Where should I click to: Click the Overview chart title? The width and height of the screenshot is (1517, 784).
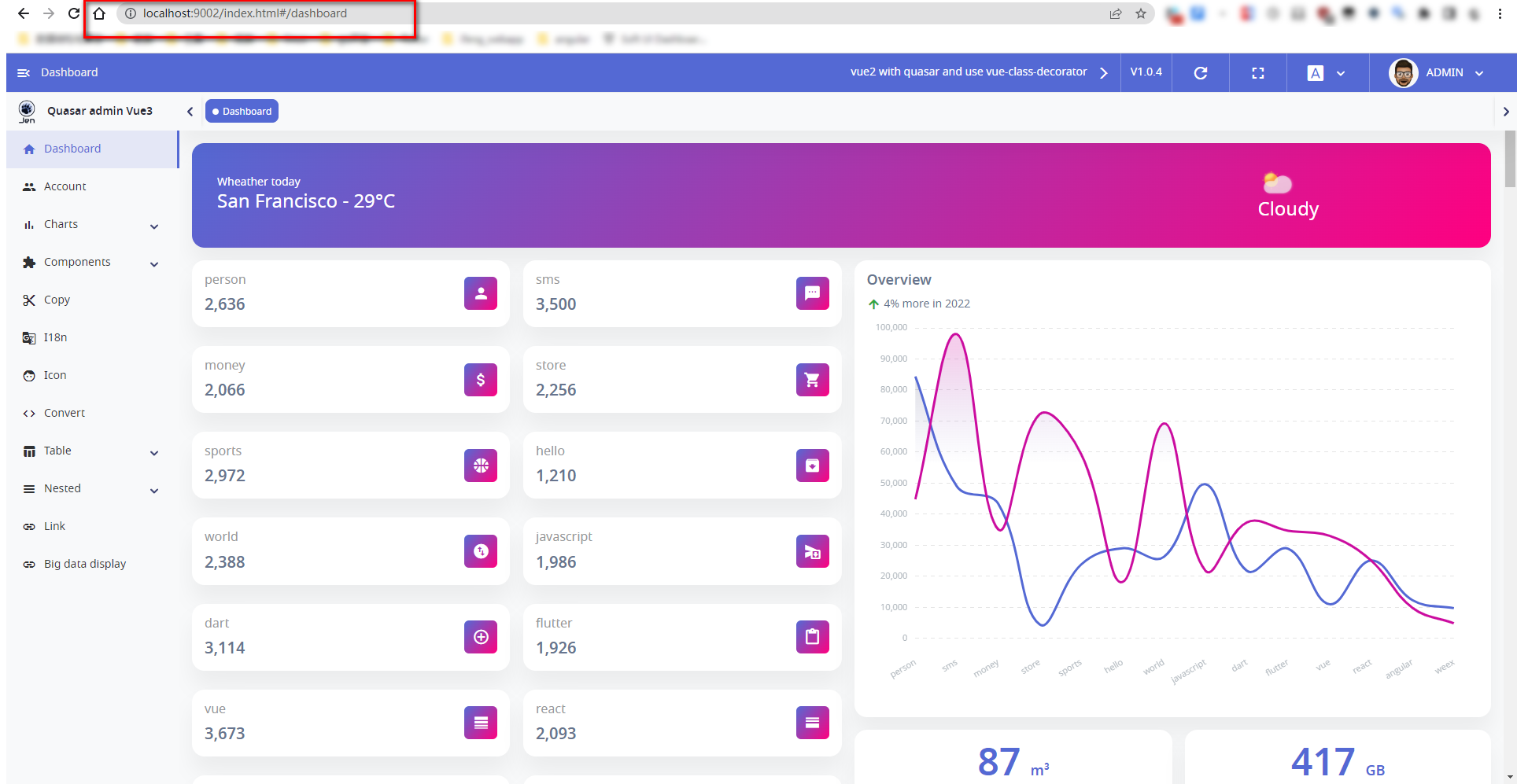tap(899, 280)
